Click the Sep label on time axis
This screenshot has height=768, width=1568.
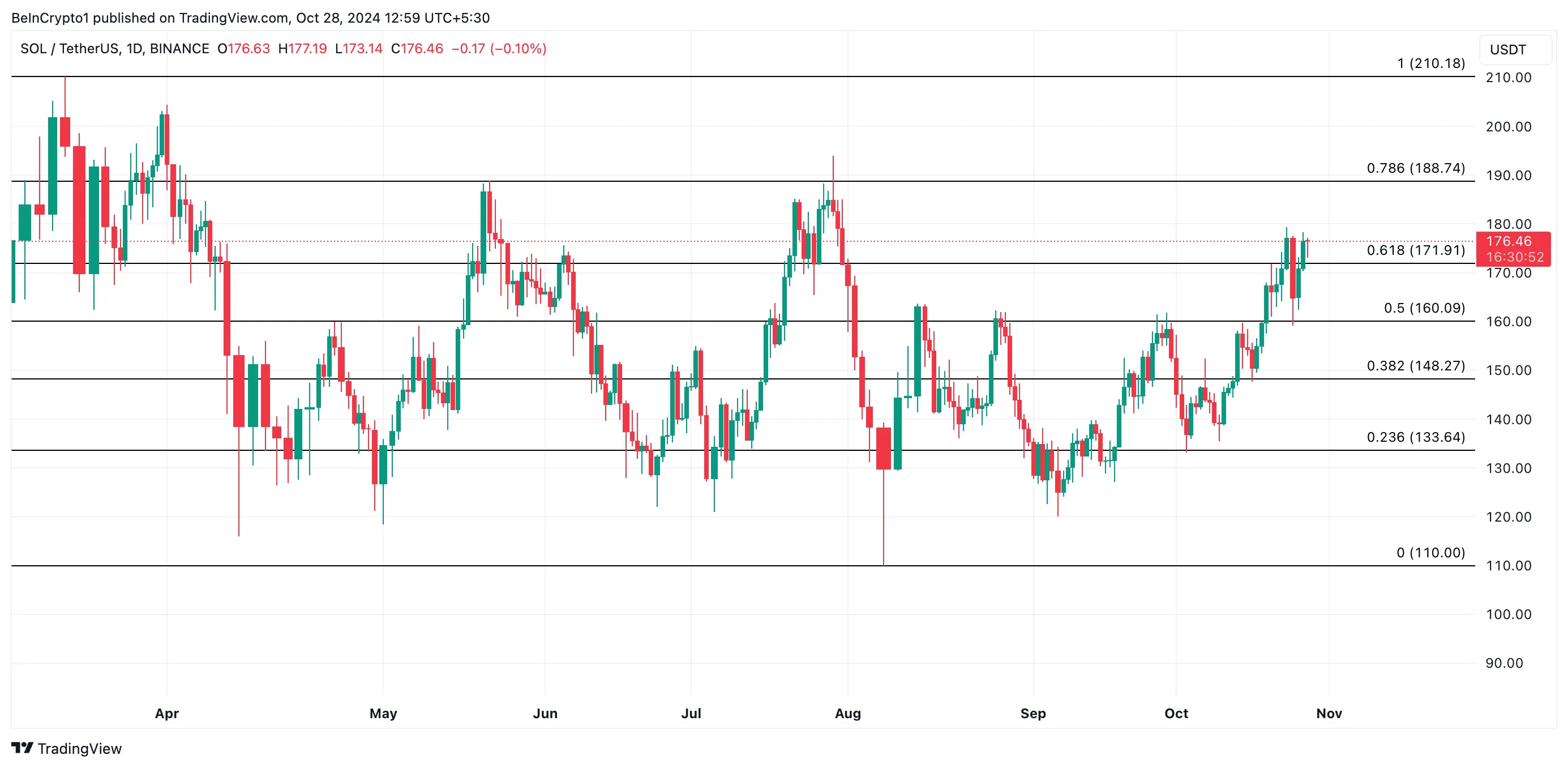coord(1034,713)
